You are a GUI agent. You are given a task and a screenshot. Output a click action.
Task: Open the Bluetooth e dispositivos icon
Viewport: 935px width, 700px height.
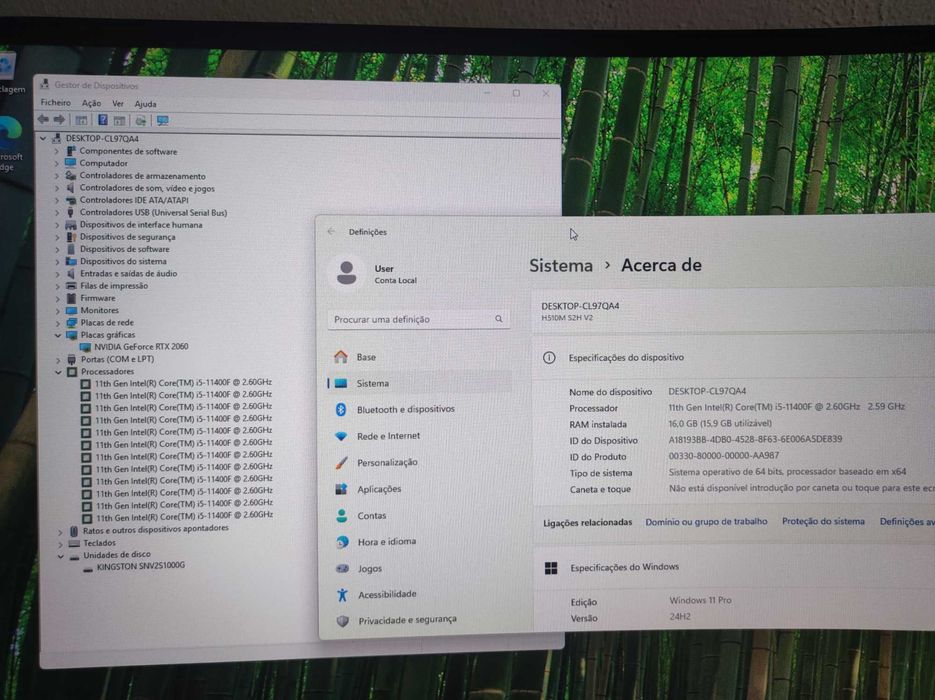(x=340, y=410)
